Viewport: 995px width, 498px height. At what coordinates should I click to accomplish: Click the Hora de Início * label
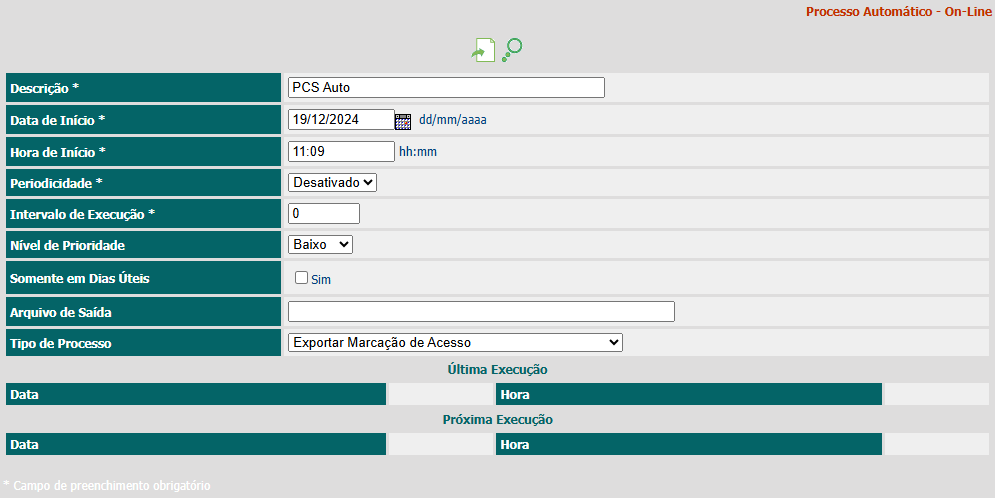click(x=58, y=152)
